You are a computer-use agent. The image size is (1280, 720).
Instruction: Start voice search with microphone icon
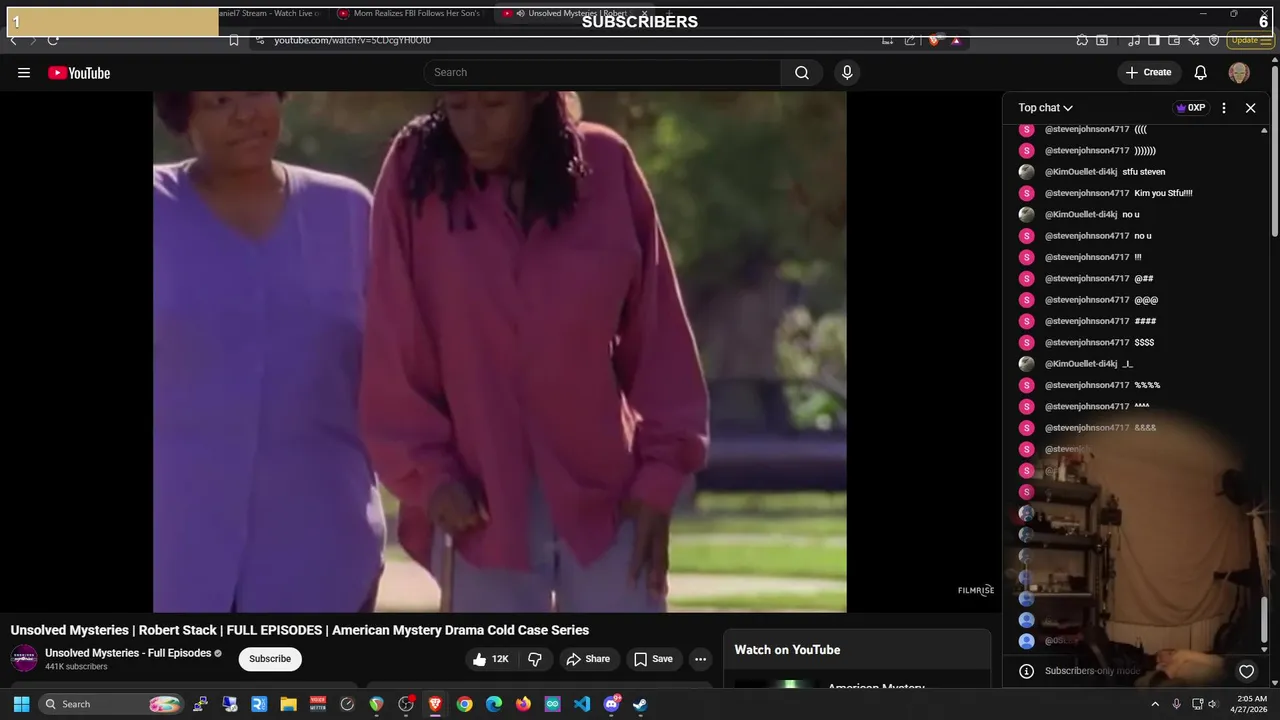847,73
